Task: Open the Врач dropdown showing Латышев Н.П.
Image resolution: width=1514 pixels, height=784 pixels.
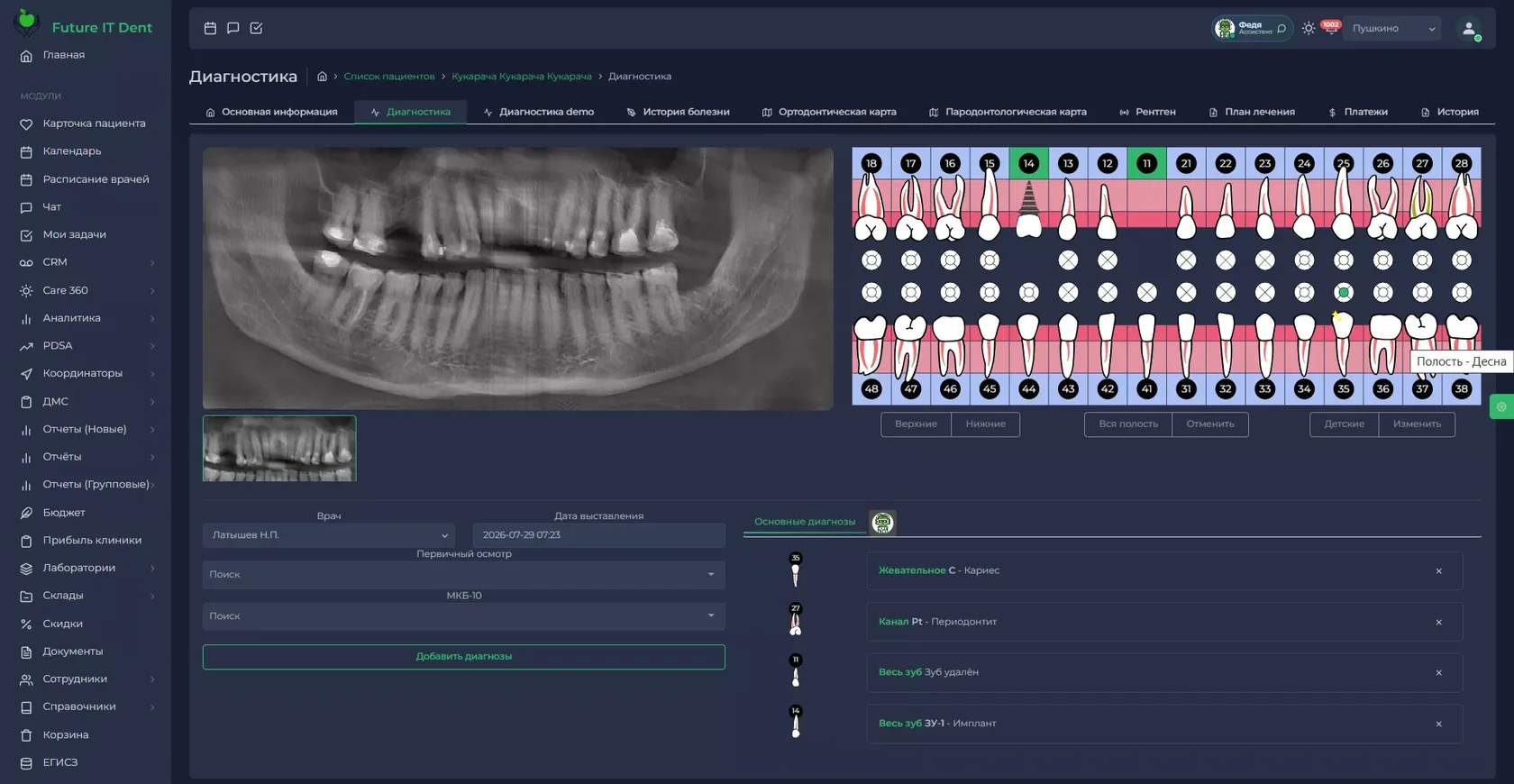Action: (329, 535)
